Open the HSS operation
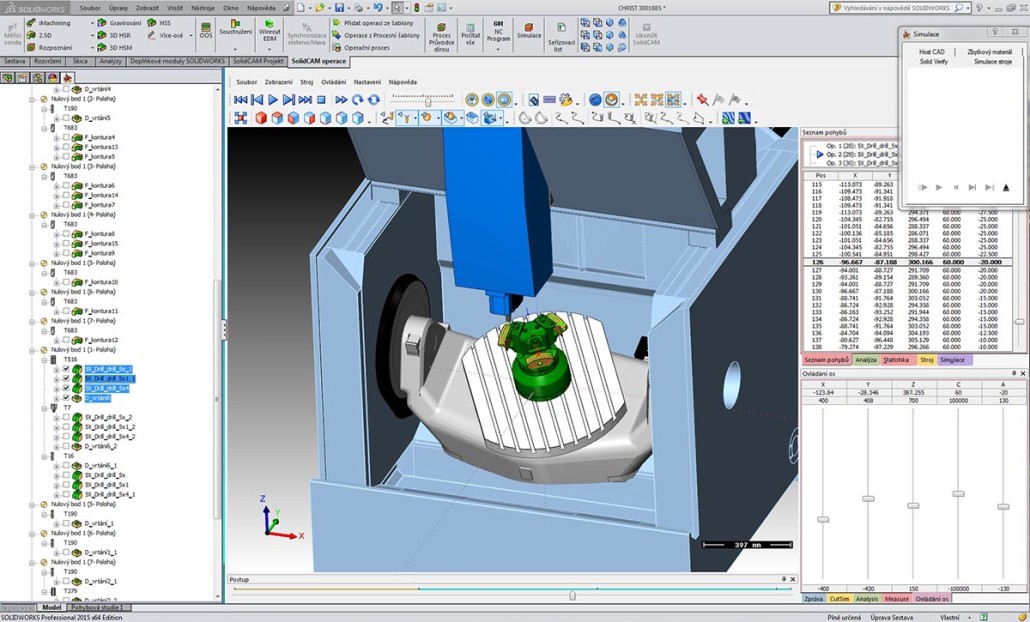The image size is (1030, 622). (x=159, y=23)
